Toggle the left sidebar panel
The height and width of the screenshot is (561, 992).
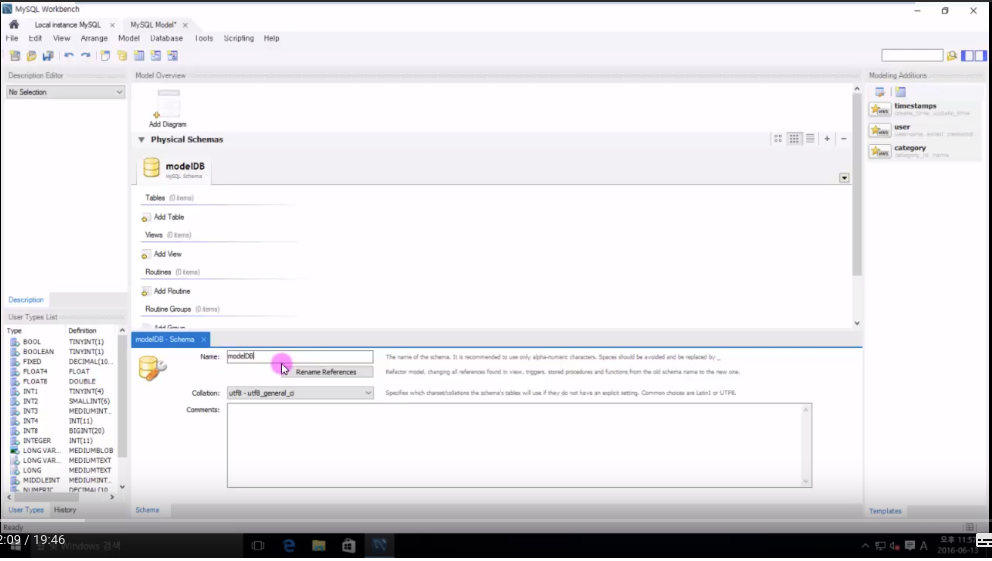click(967, 56)
